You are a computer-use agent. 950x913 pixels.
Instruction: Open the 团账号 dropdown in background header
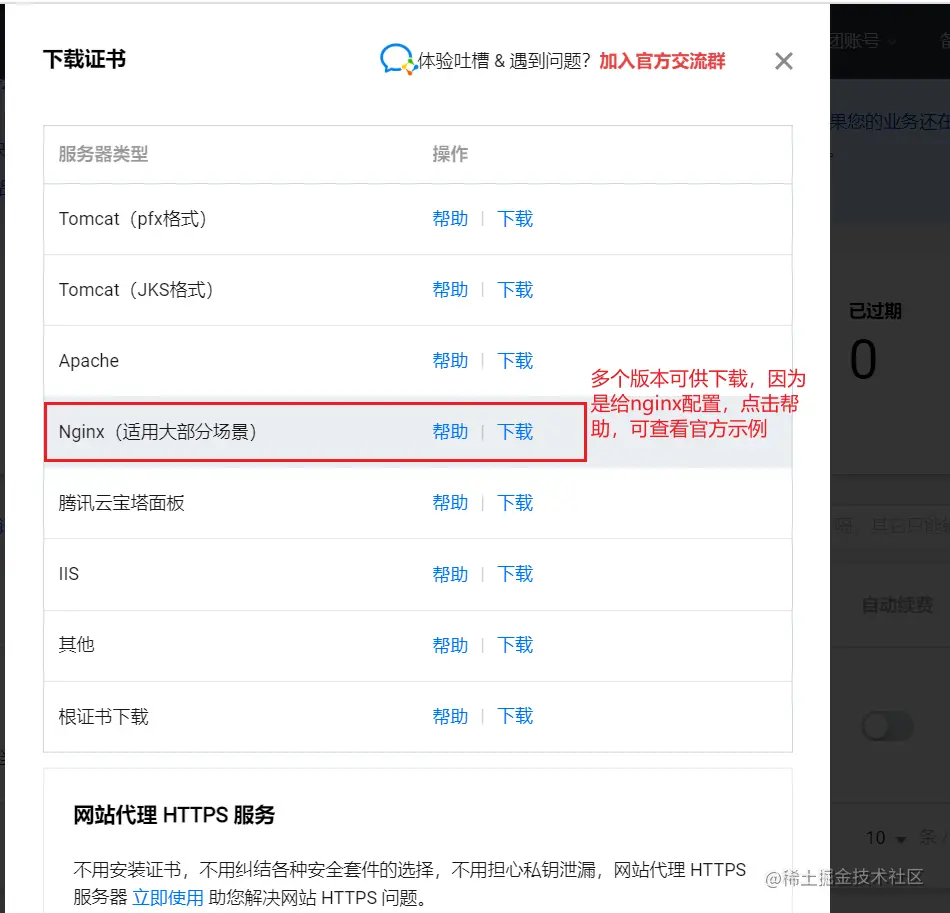[862, 41]
